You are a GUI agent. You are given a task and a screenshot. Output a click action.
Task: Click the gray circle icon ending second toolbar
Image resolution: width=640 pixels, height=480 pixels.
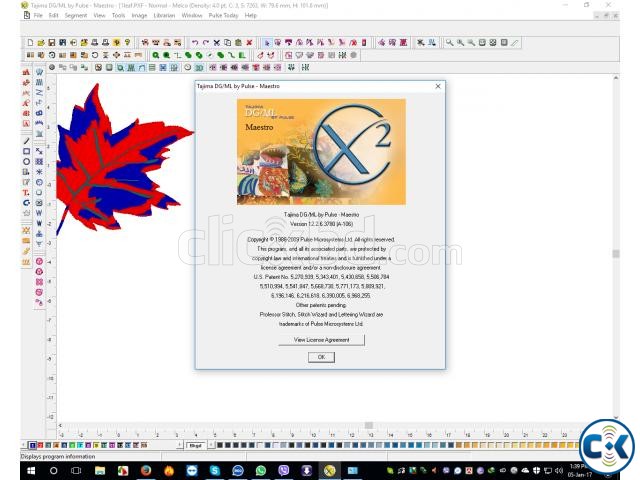[x=353, y=55]
